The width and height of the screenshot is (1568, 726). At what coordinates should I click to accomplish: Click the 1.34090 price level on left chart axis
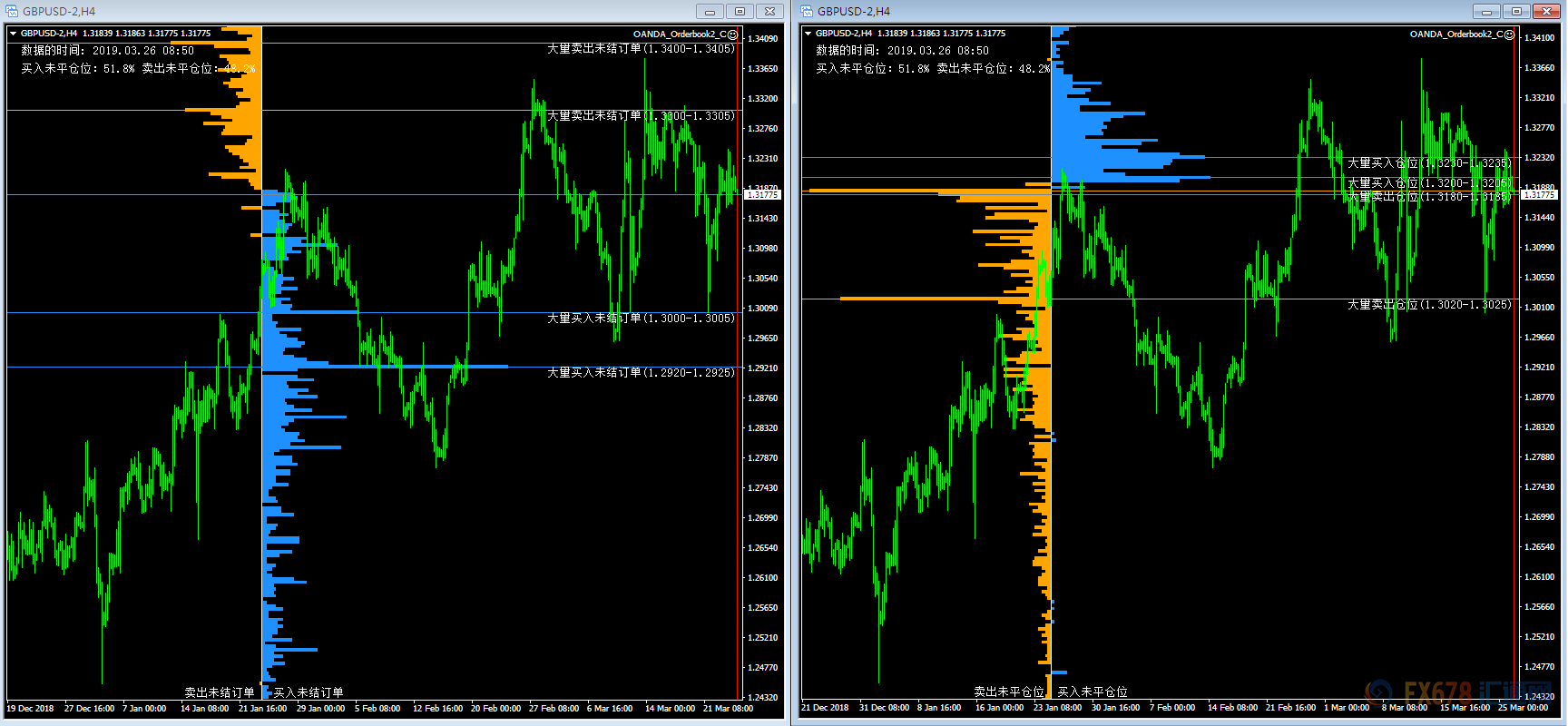coord(763,39)
